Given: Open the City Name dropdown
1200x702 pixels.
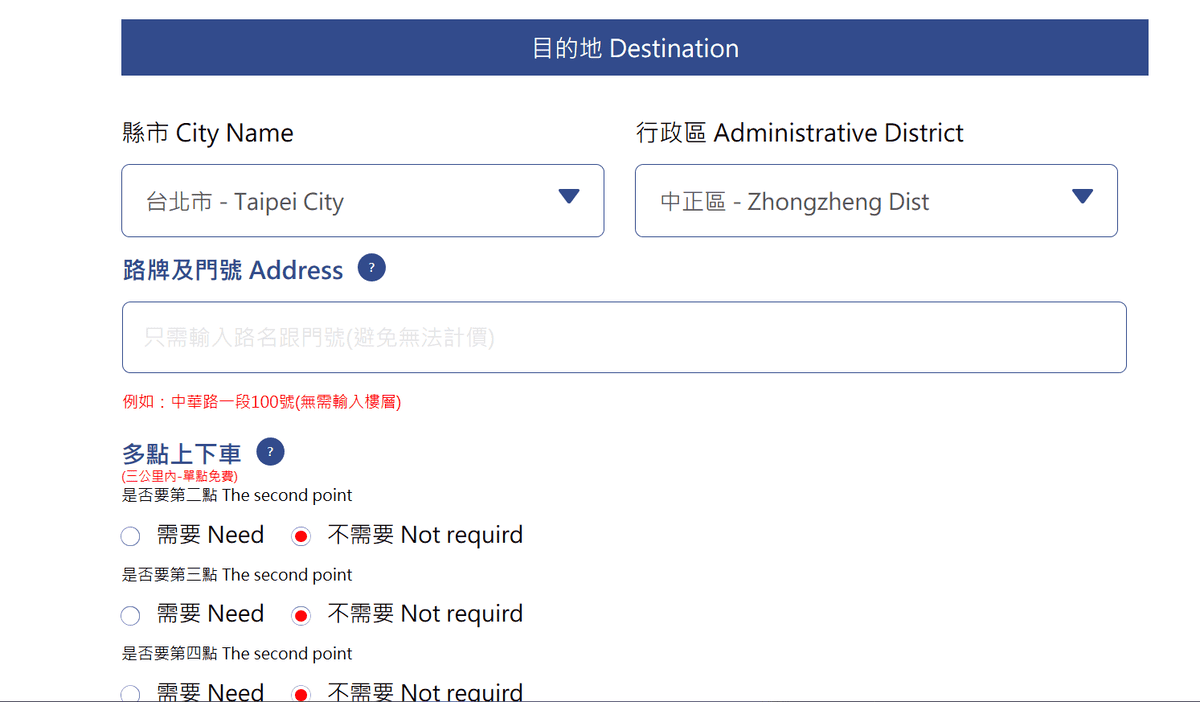Looking at the screenshot, I should click(x=362, y=201).
